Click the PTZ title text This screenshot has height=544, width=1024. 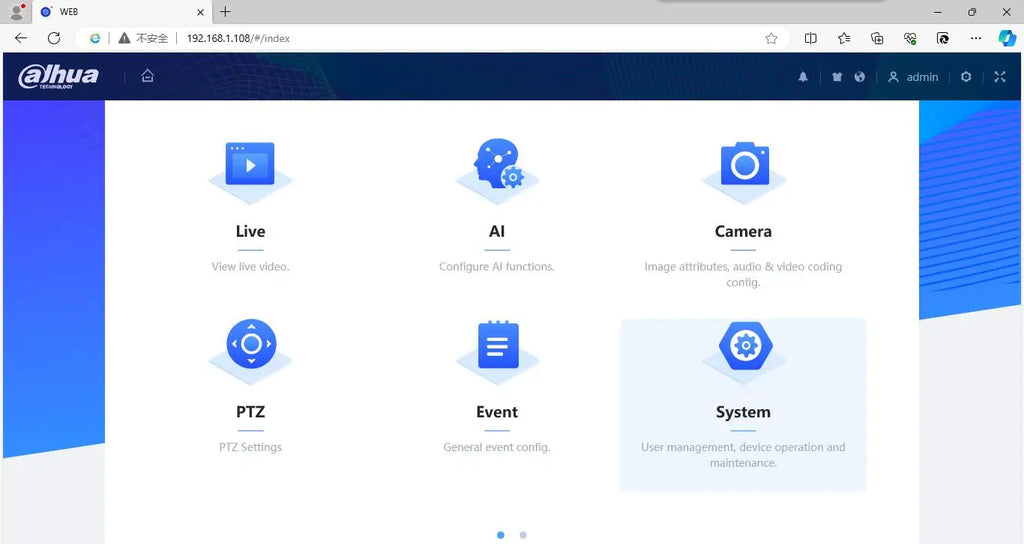pos(251,411)
